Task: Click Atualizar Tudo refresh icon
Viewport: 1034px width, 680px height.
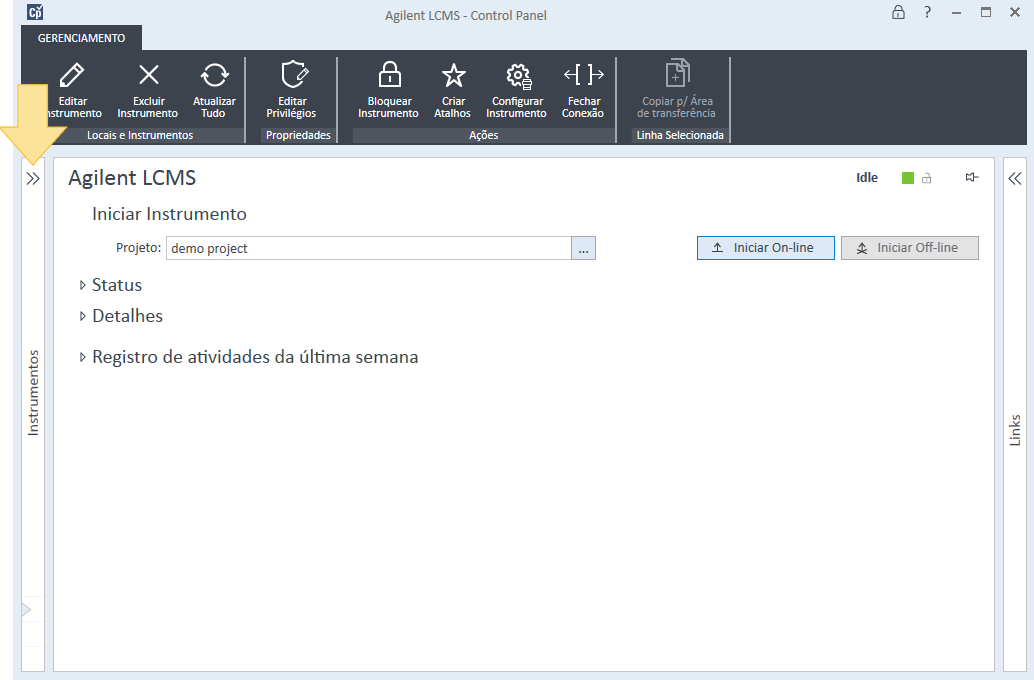Action: click(214, 75)
